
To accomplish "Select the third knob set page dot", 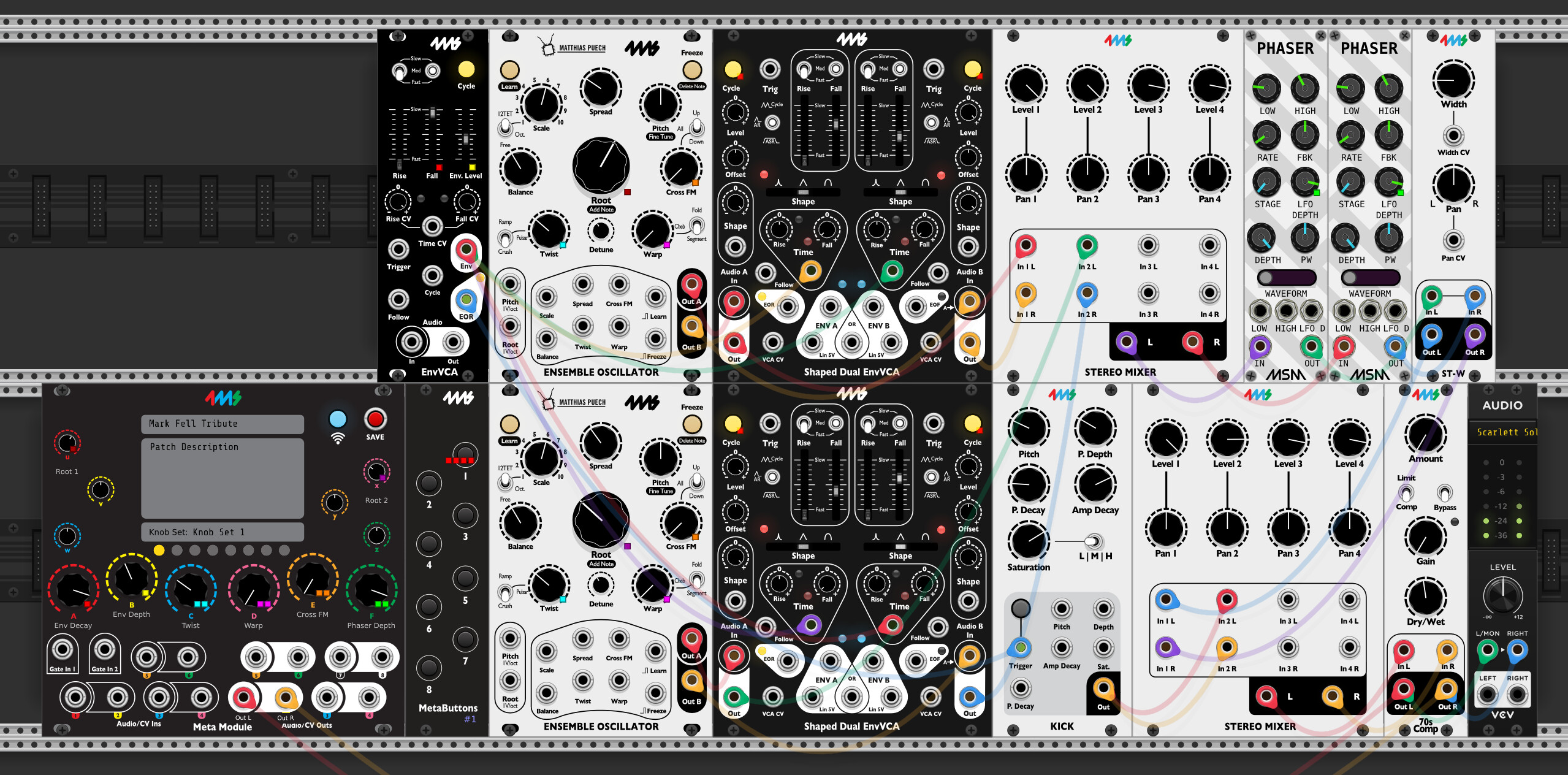I will coord(195,551).
